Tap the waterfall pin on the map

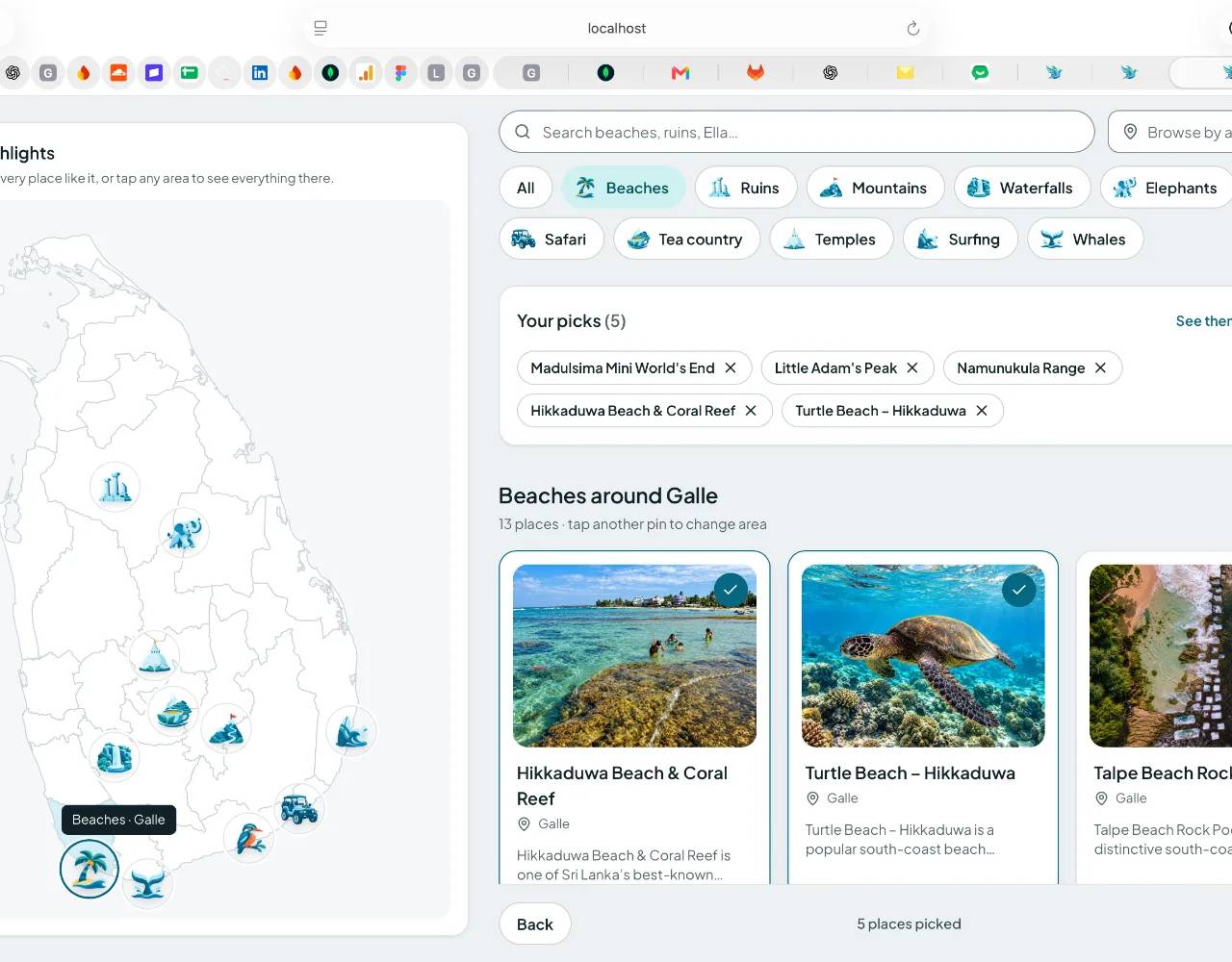click(x=115, y=757)
